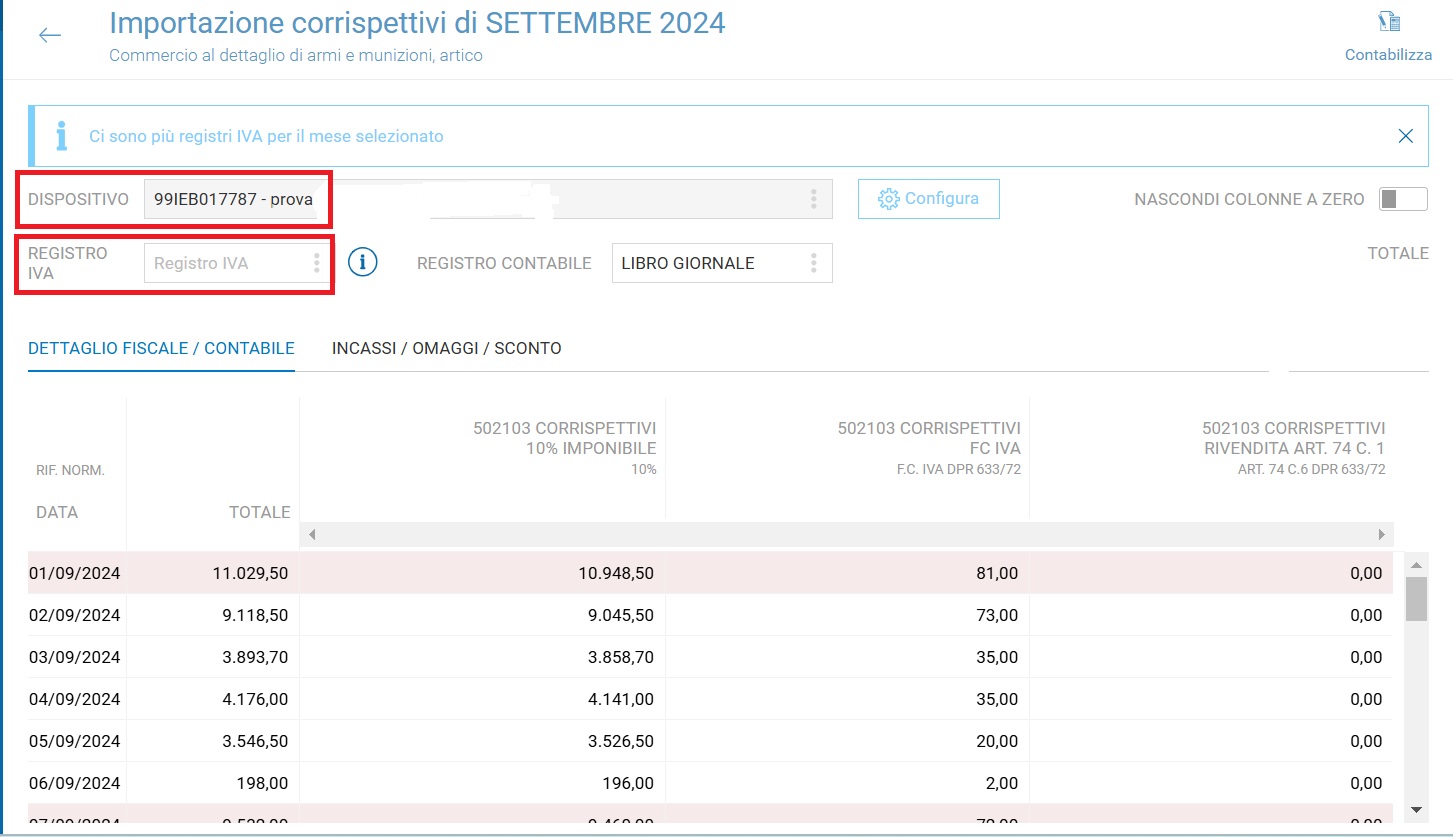Switch to Incassi / Omaggi / Sconto tab

(x=447, y=349)
